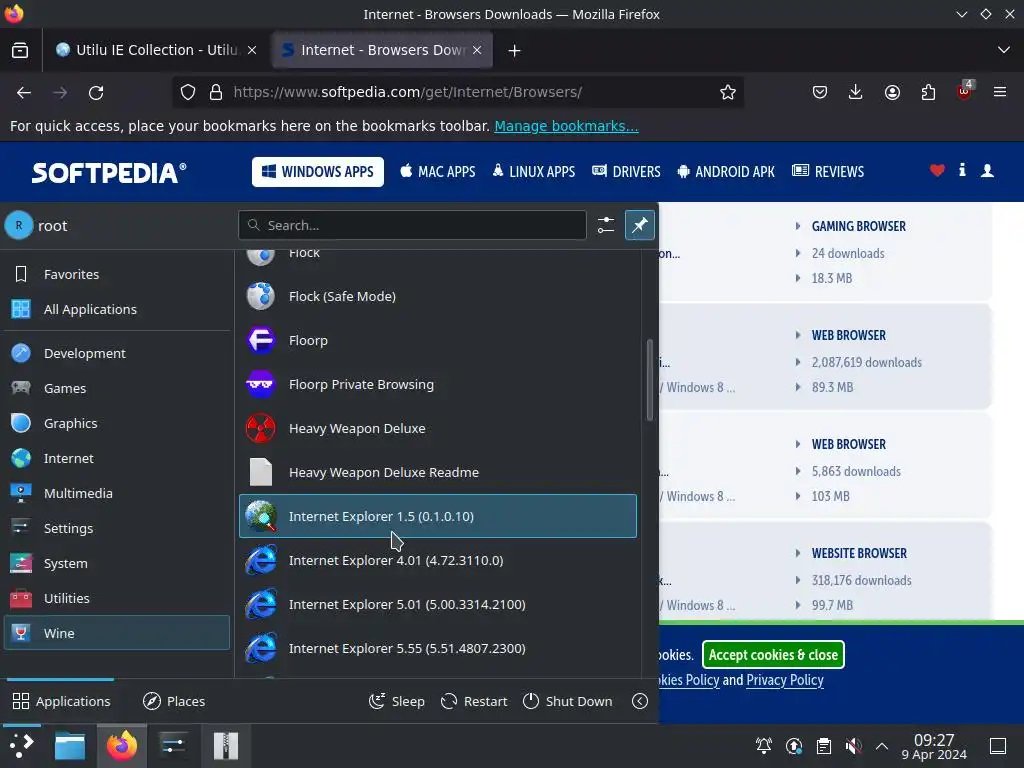Click the Softpedia logo
Screen dimensions: 1024x768
pyautogui.click(x=109, y=172)
